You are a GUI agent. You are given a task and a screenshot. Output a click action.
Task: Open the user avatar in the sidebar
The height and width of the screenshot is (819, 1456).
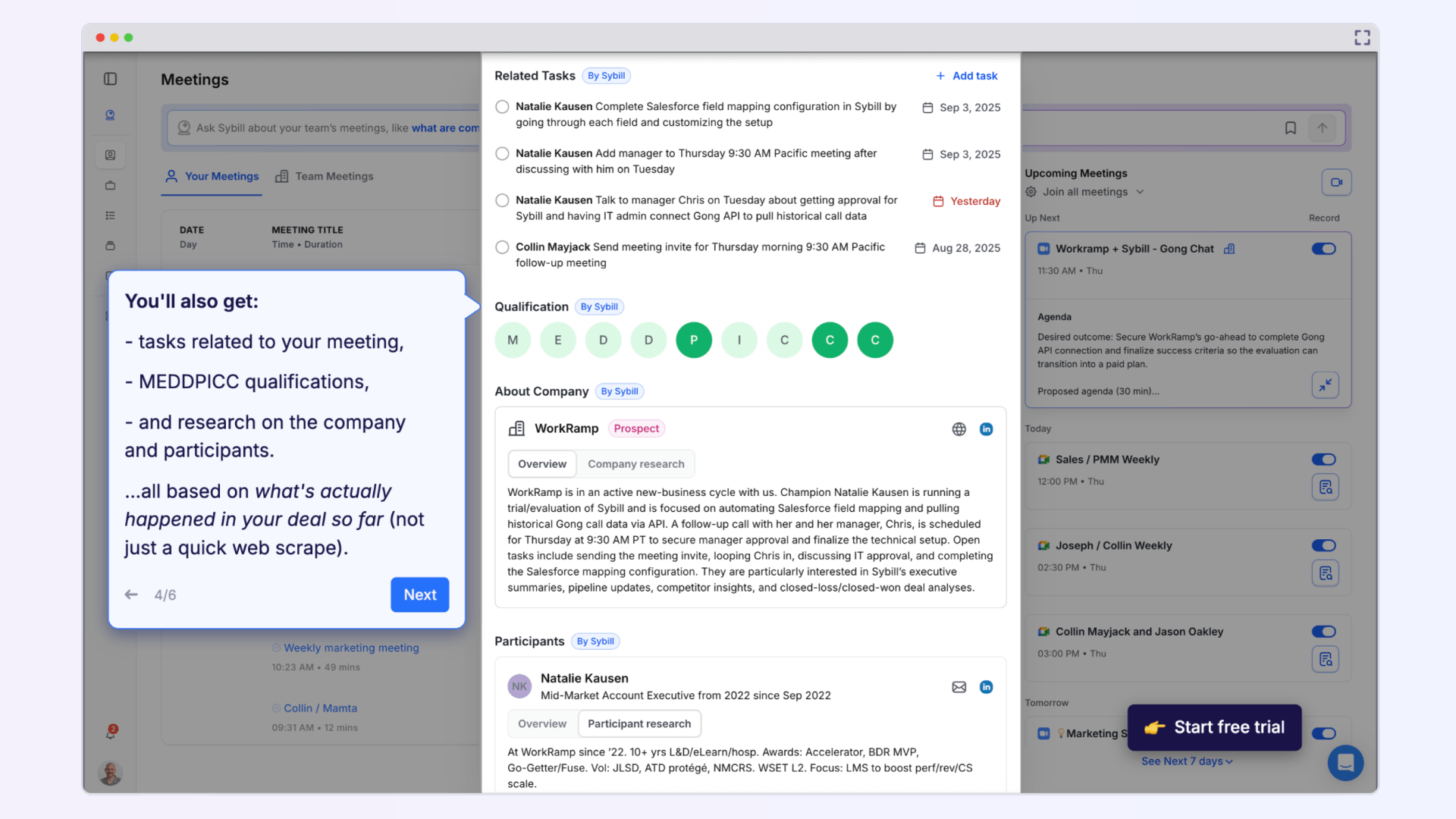pyautogui.click(x=111, y=773)
